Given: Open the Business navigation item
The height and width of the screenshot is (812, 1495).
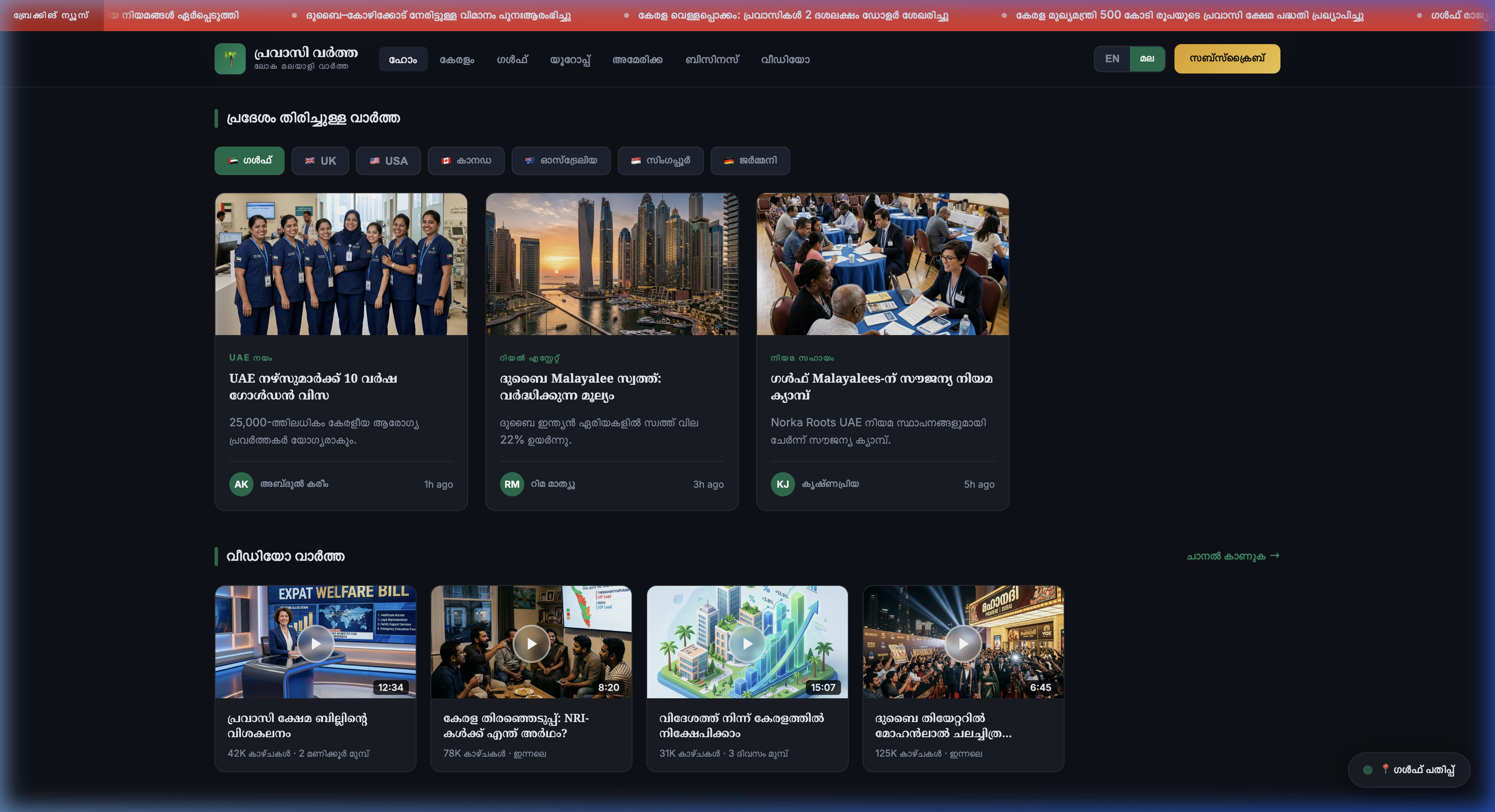Looking at the screenshot, I should 712,59.
